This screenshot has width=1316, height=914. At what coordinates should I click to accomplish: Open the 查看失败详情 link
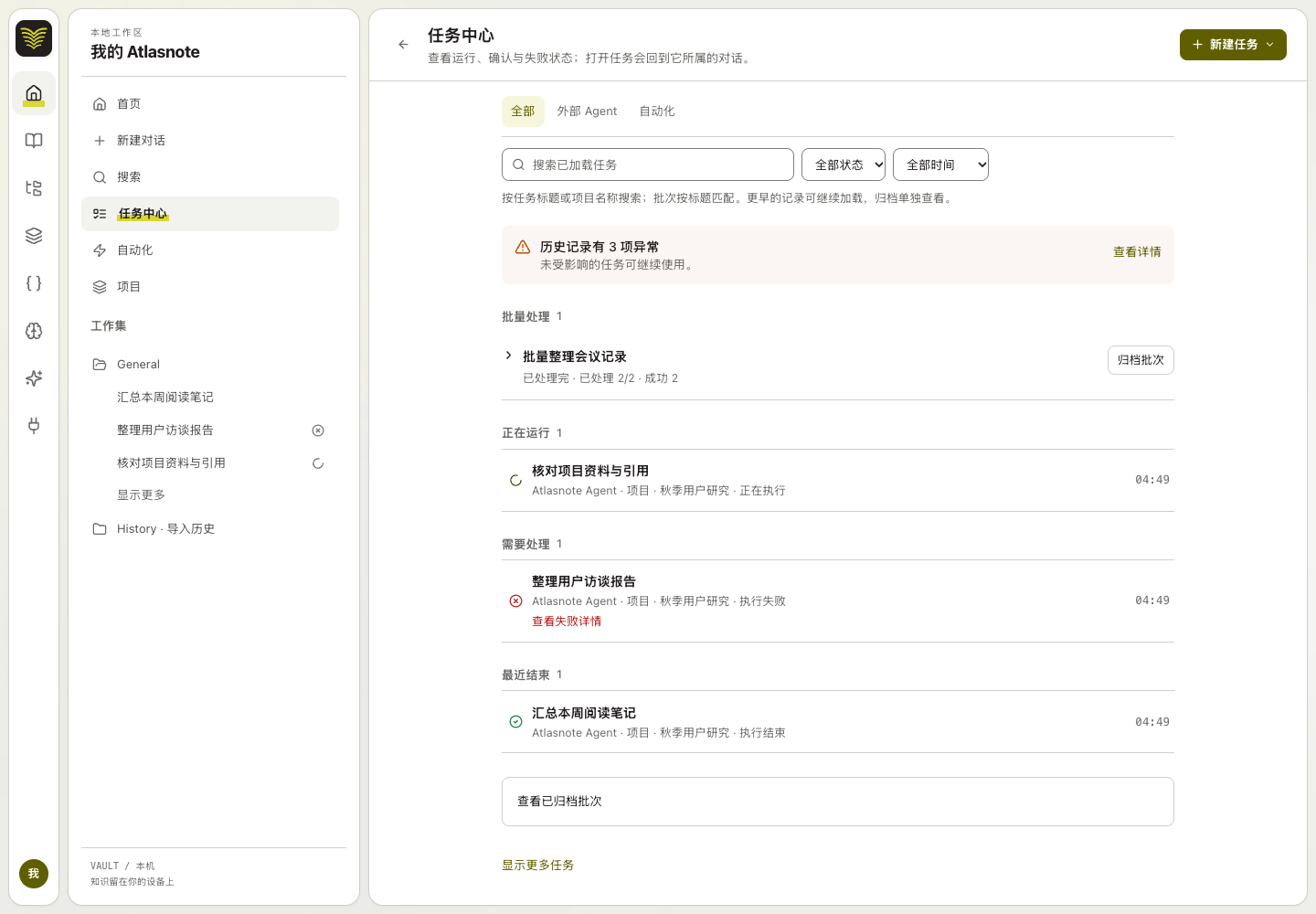tap(567, 622)
